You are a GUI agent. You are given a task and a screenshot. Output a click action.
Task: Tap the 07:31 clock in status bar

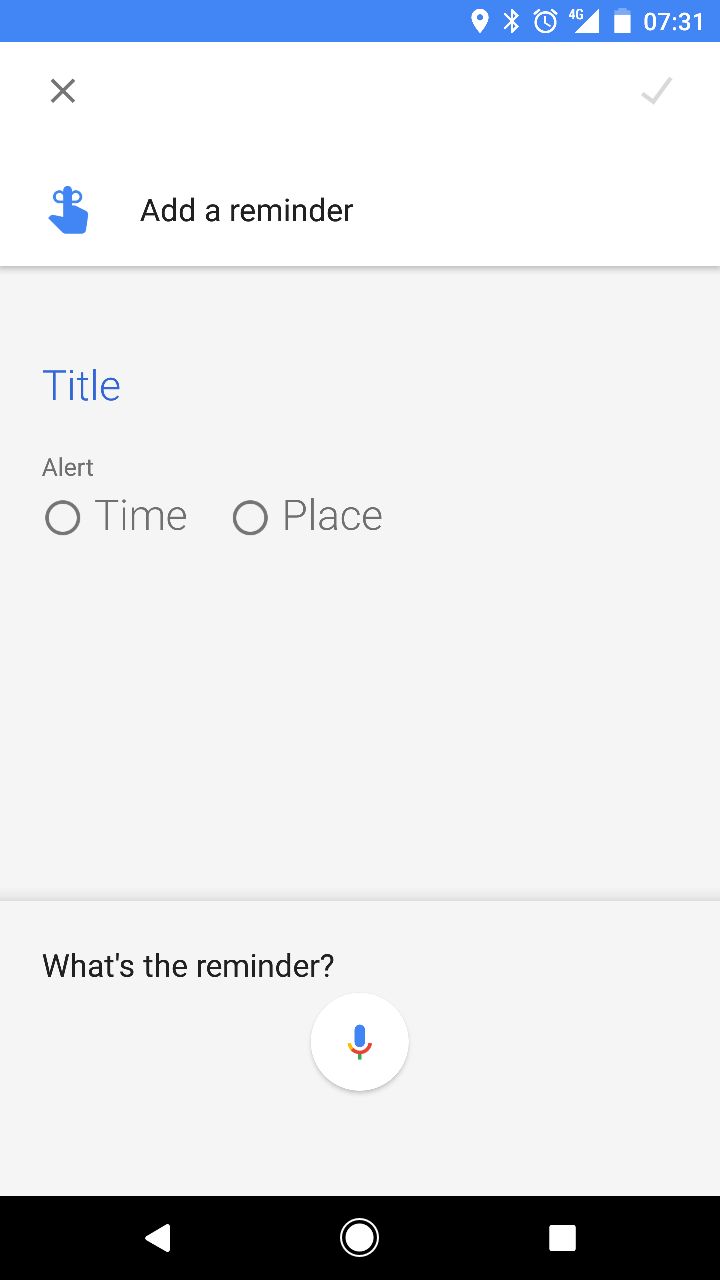(x=673, y=21)
